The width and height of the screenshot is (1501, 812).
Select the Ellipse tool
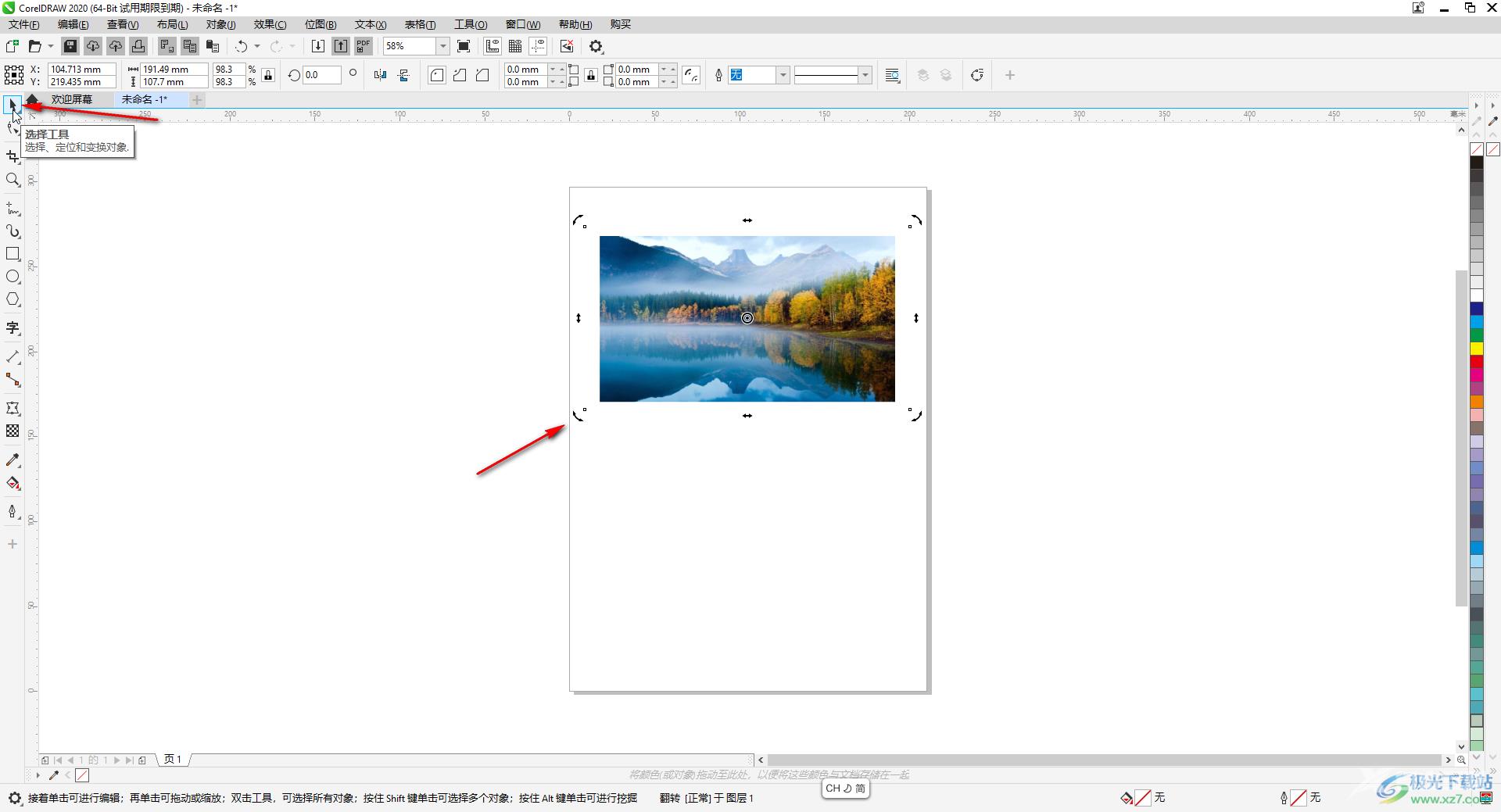13,277
